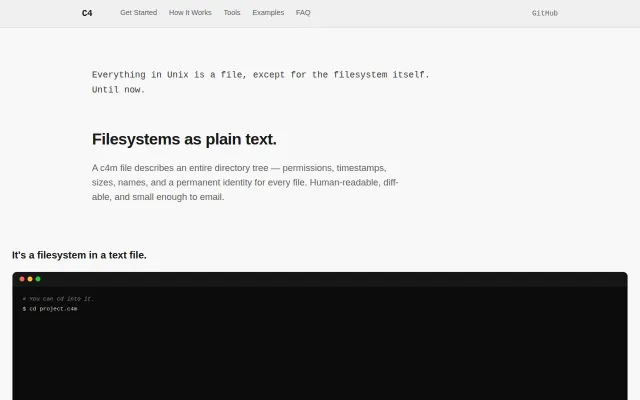Open the Get Started nav item

[138, 13]
